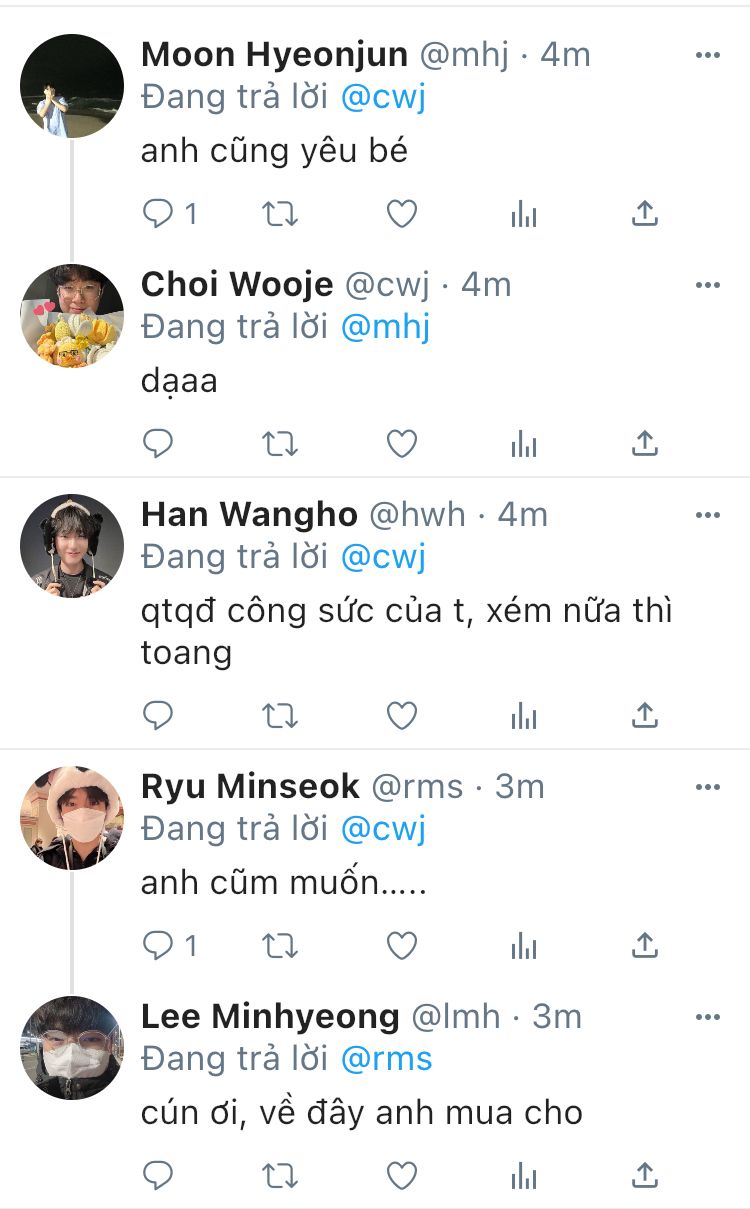Open more options on Lee Minhyeong's tweet

708,1017
